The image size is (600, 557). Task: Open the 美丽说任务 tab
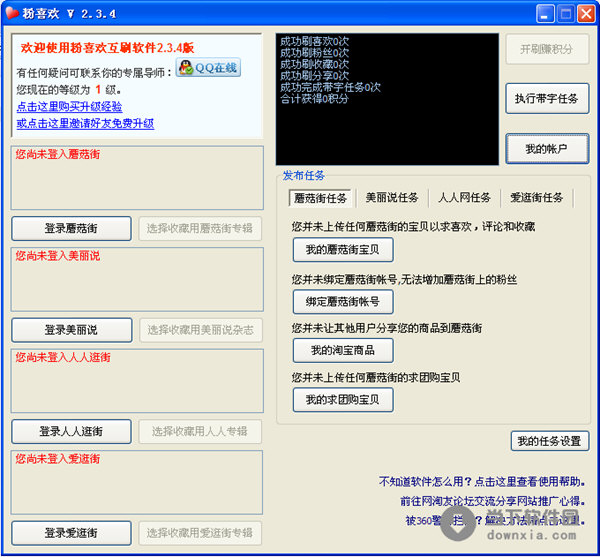[x=392, y=198]
